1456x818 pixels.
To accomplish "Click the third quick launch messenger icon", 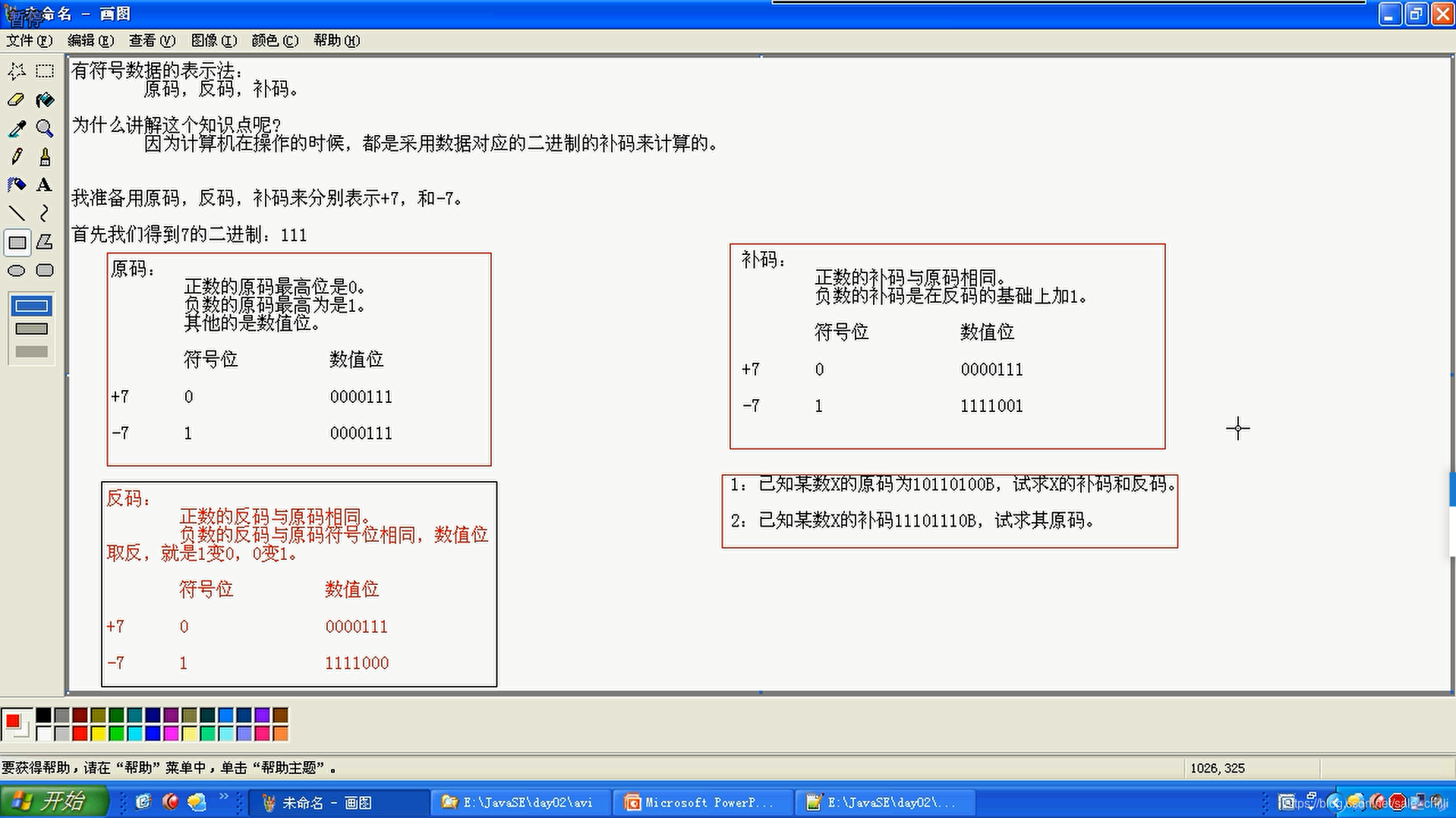I will (x=197, y=801).
